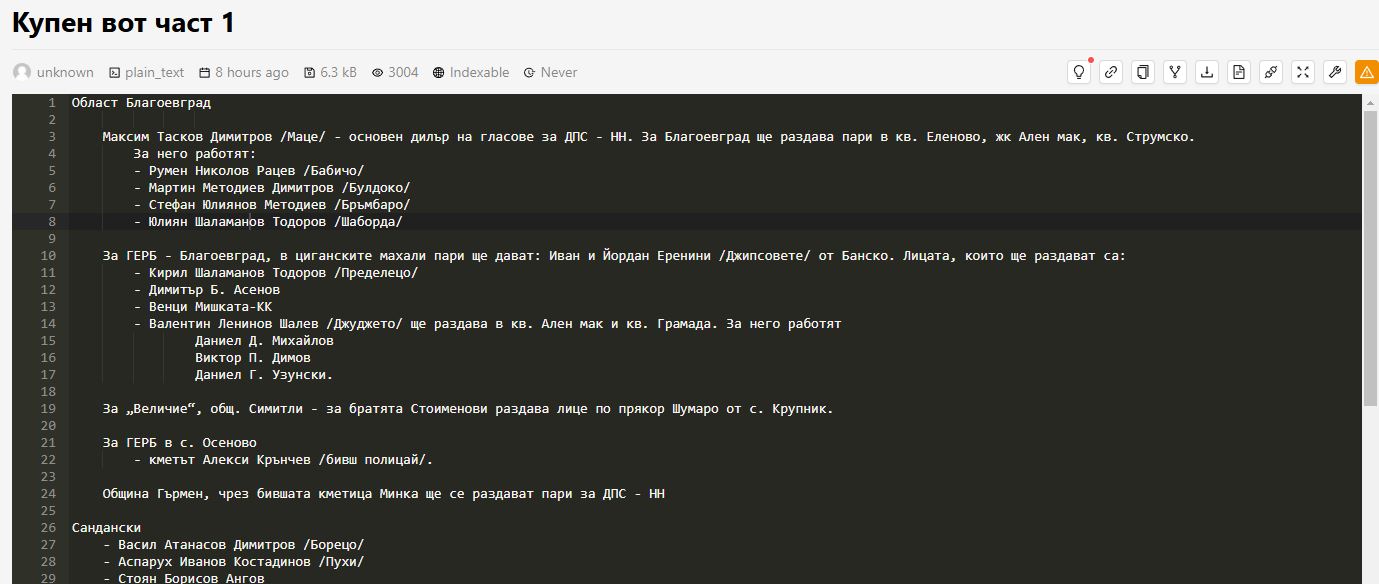Viewport: 1379px width, 584px height.
Task: Open the raw document view icon
Action: (x=1239, y=72)
